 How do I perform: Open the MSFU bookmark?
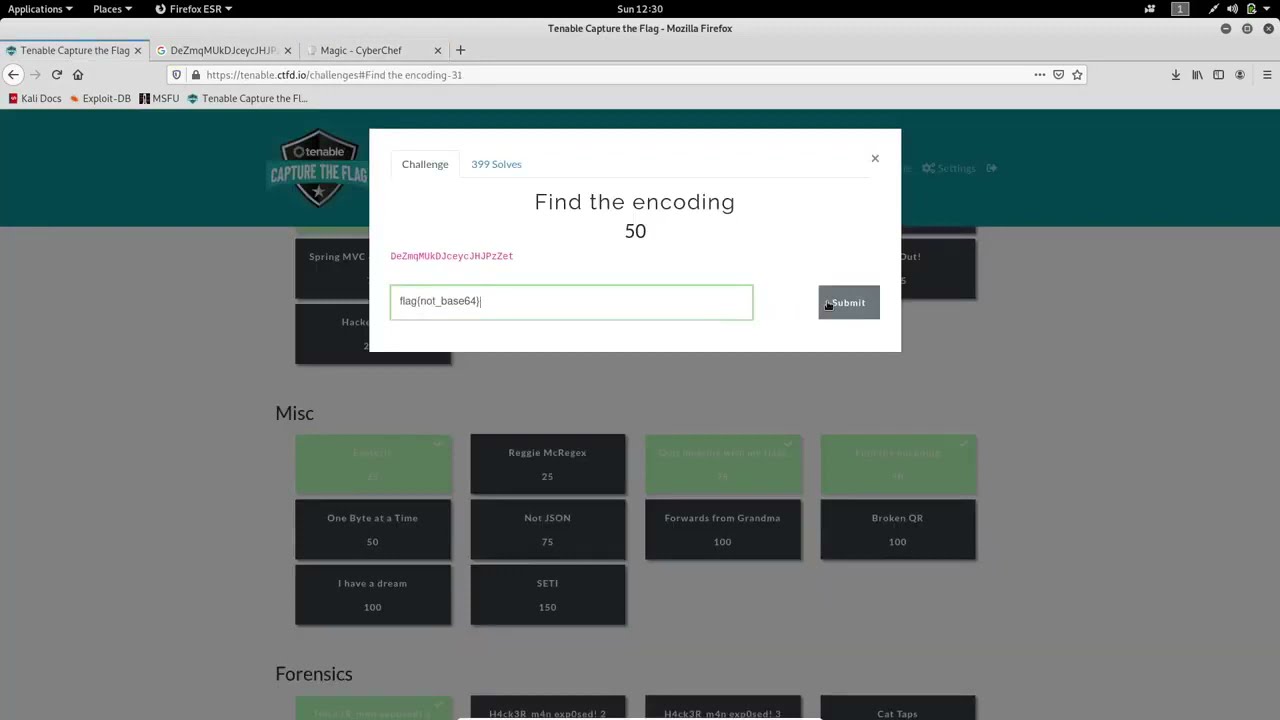(x=160, y=98)
